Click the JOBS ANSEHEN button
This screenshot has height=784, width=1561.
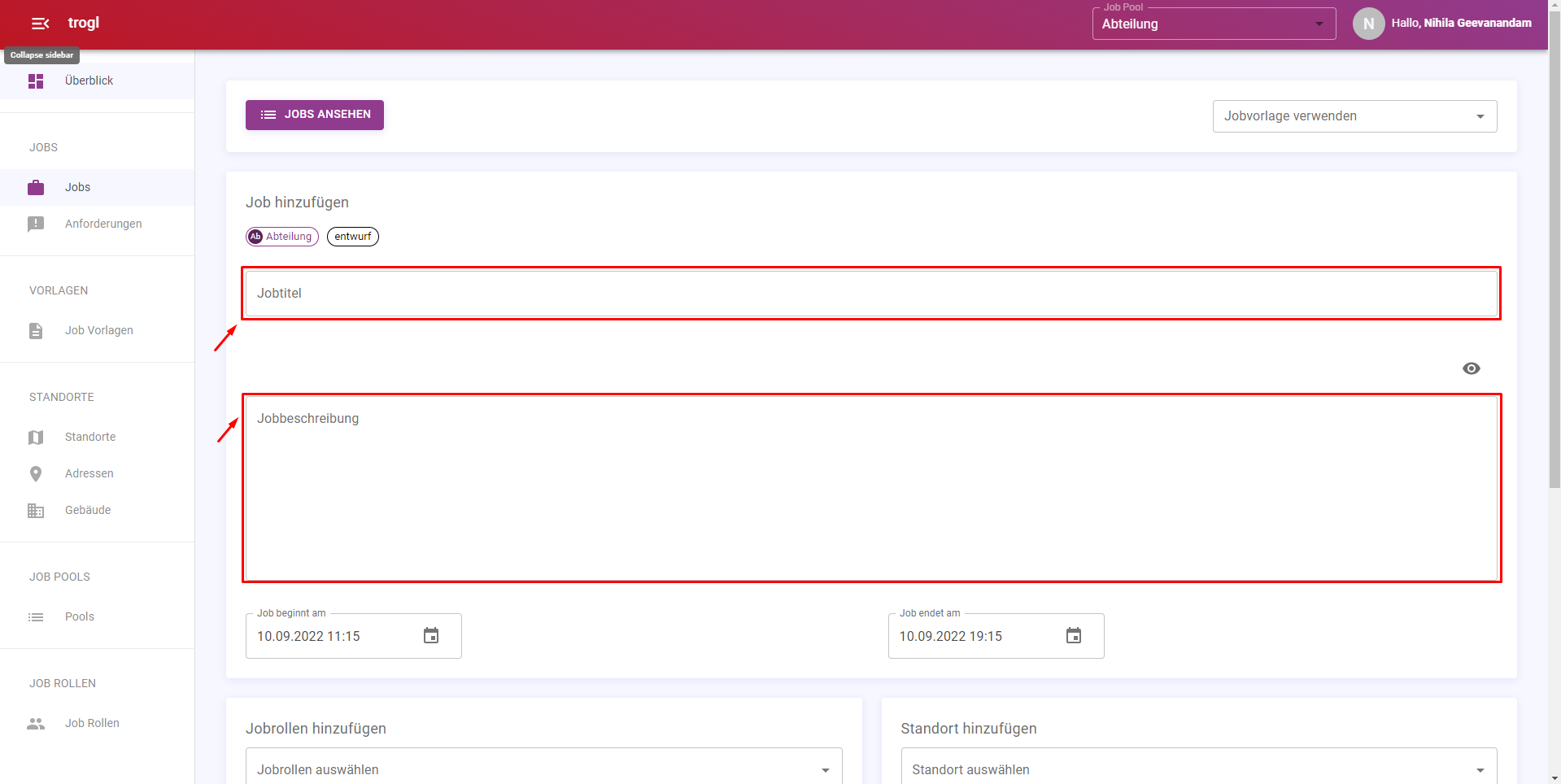(315, 115)
